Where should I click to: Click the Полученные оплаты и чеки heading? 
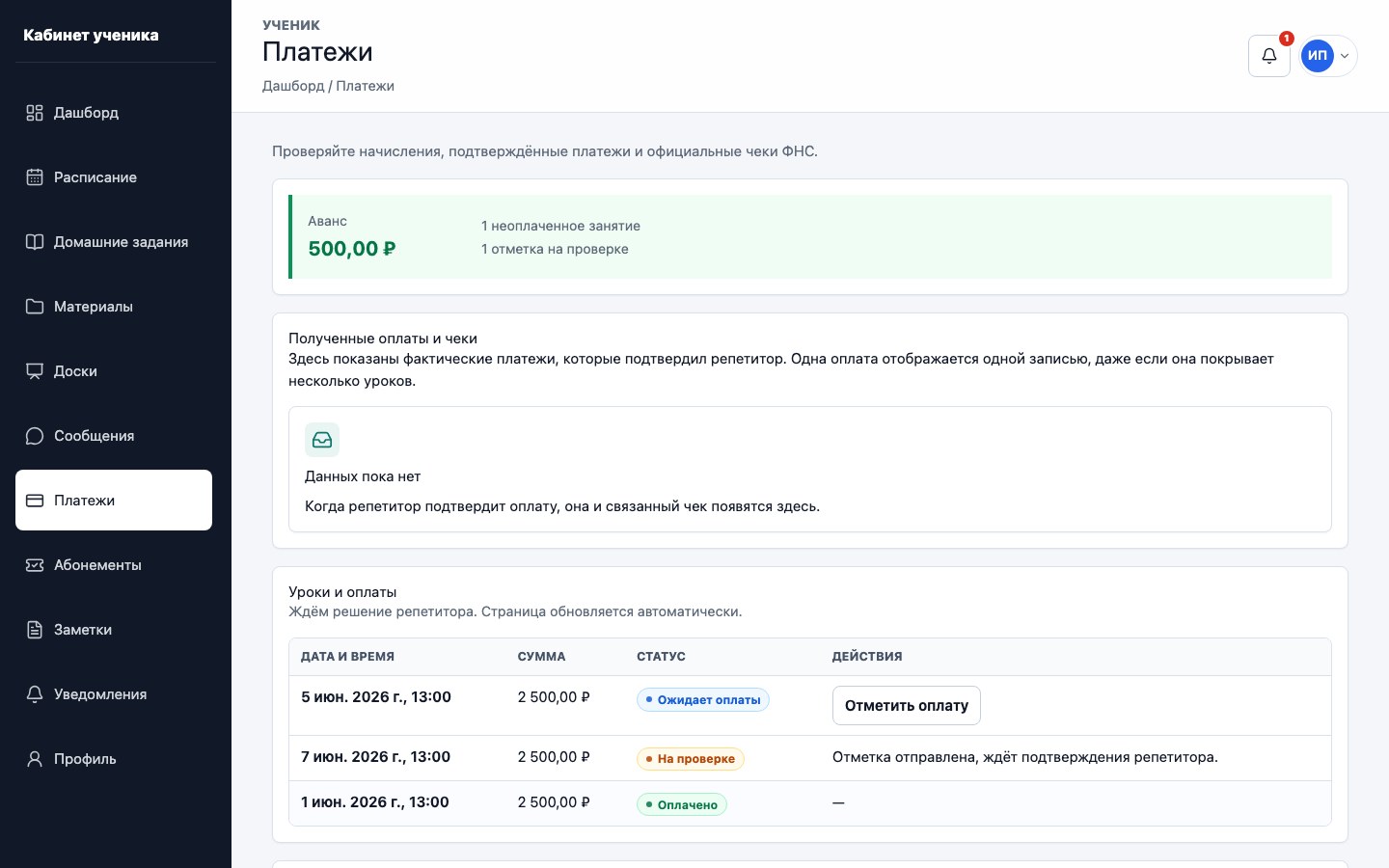(383, 339)
